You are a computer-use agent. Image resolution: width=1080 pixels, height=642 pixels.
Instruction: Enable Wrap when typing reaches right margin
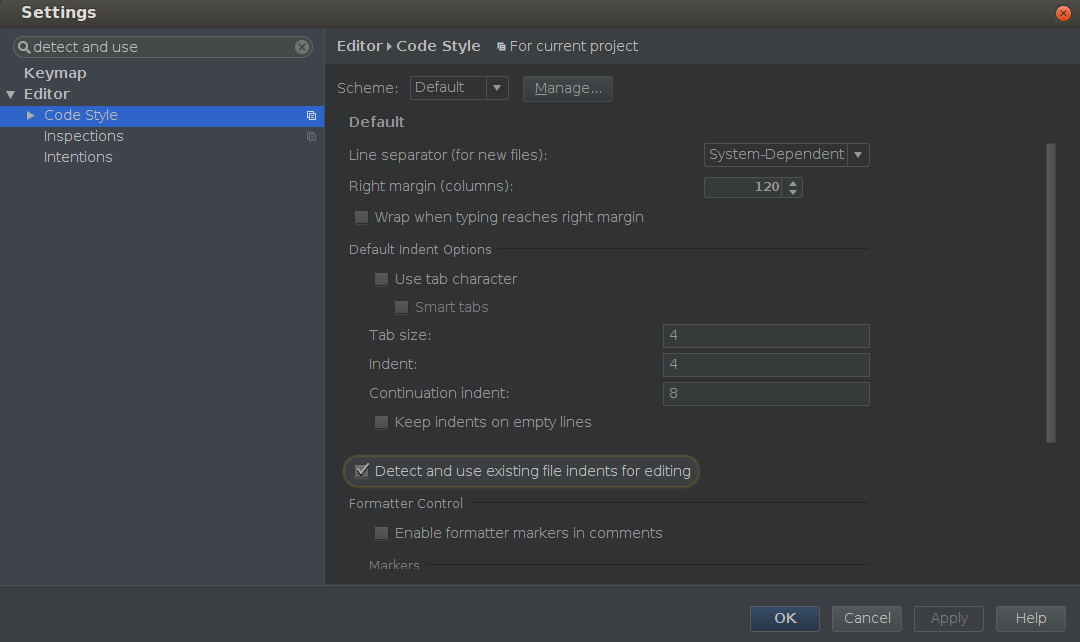click(x=361, y=218)
